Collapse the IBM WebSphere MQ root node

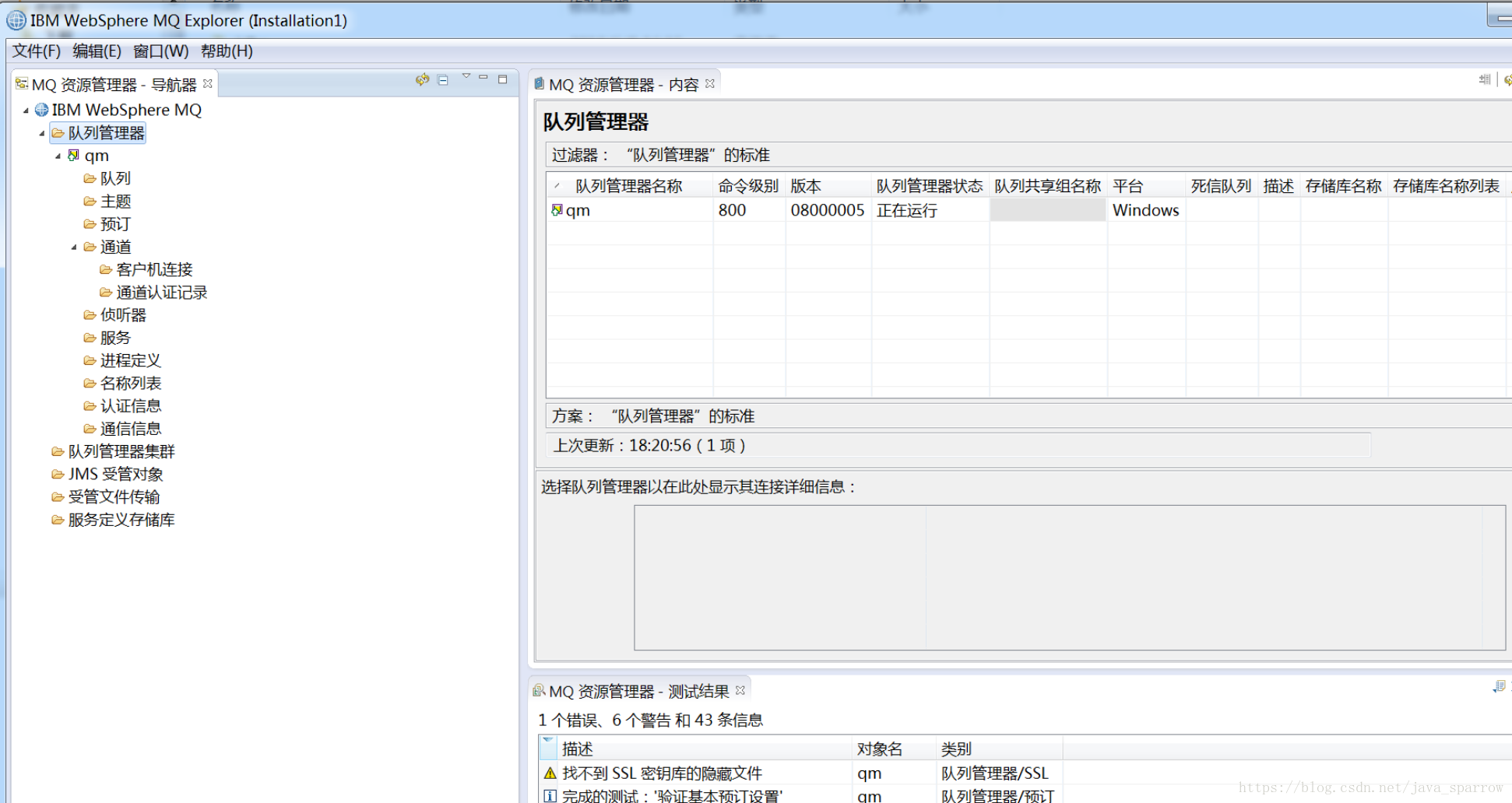pyautogui.click(x=26, y=110)
